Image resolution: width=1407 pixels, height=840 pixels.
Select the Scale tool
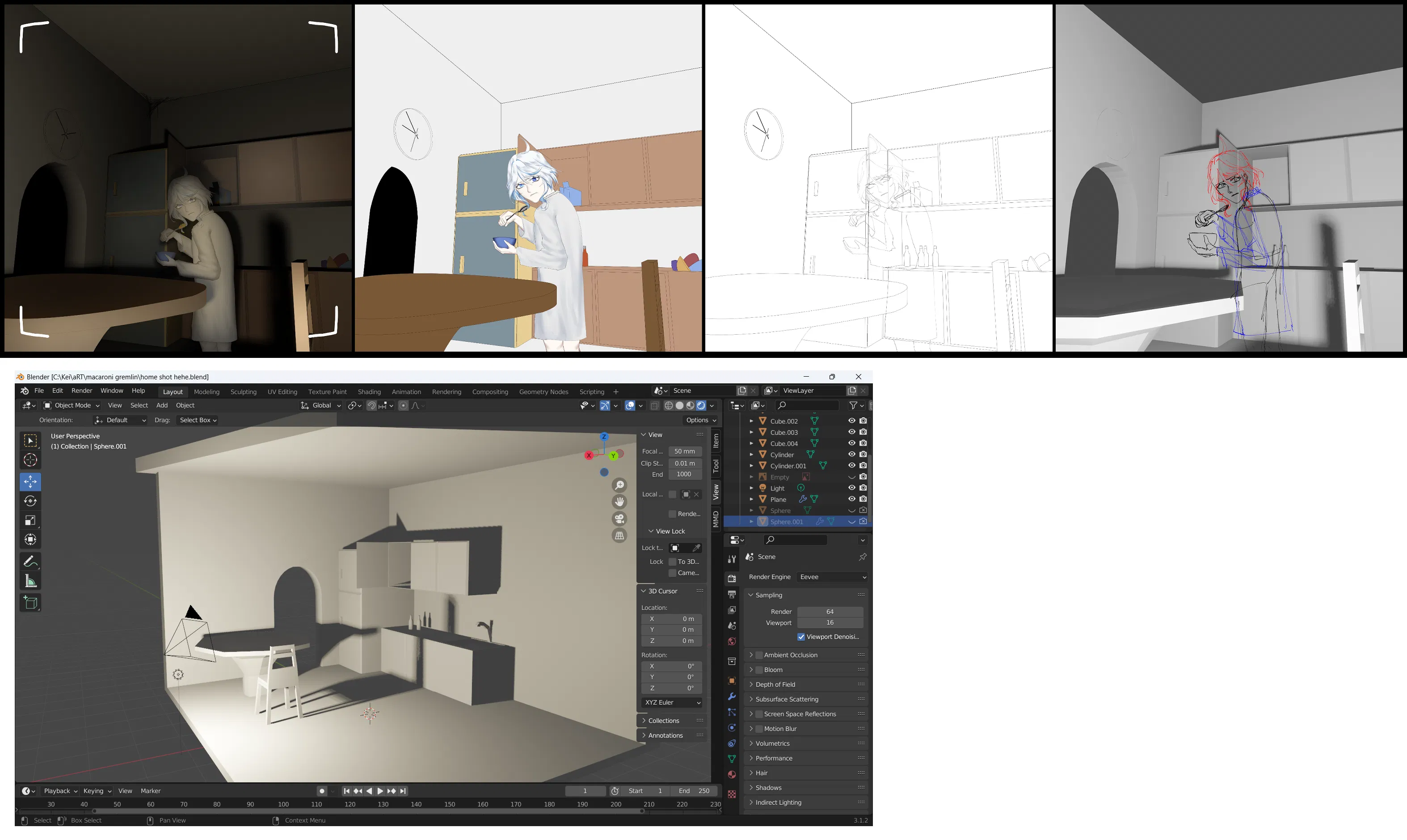point(30,520)
